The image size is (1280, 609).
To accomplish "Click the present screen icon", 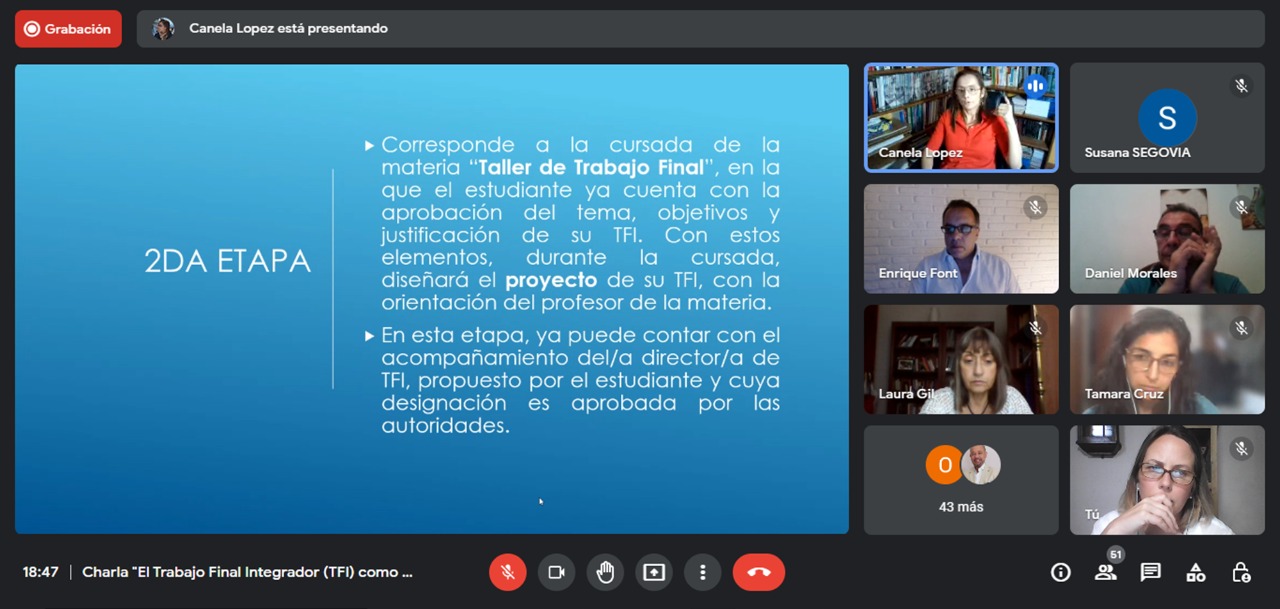I will pos(654,572).
